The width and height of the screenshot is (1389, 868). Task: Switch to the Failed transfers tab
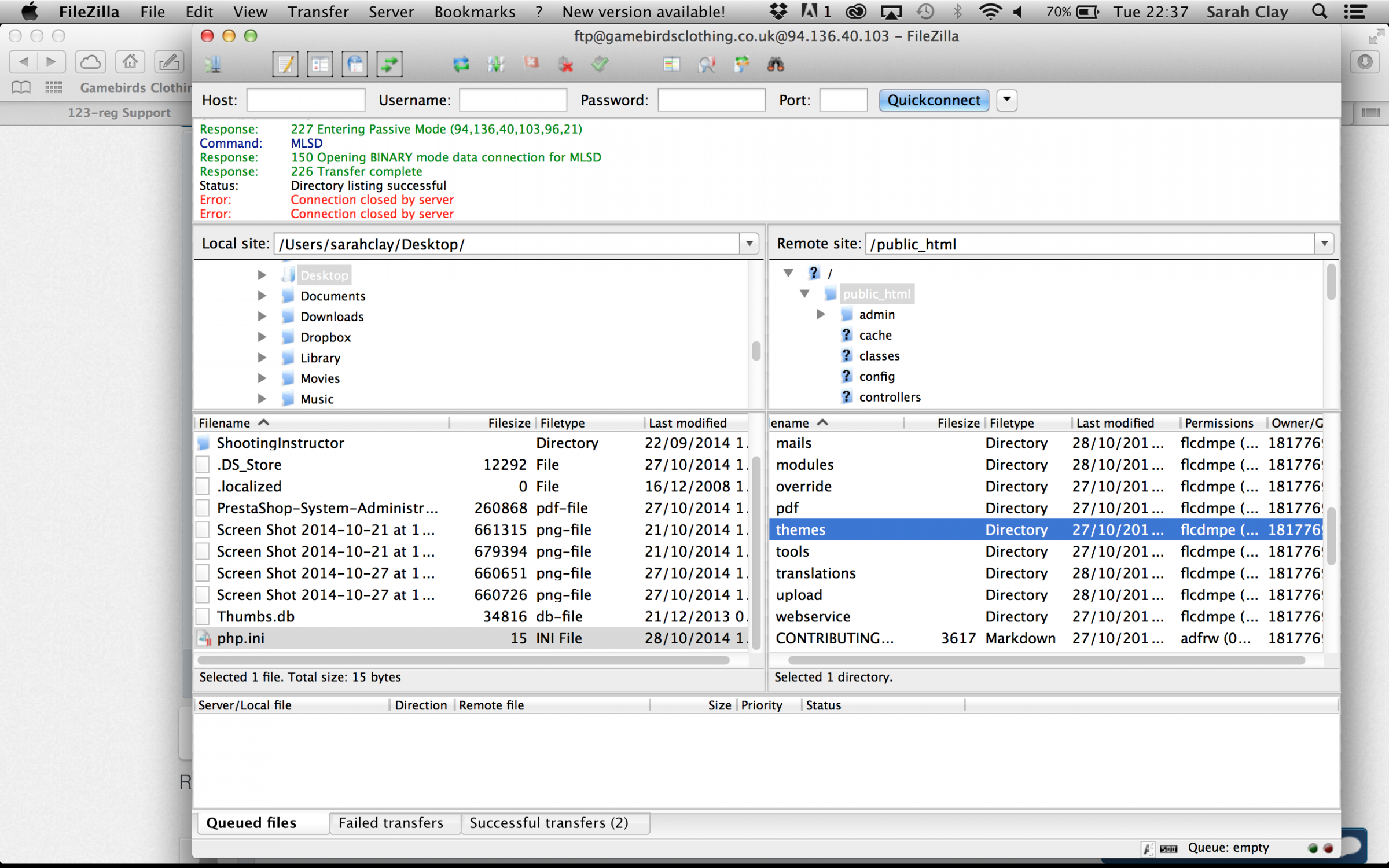[x=391, y=822]
